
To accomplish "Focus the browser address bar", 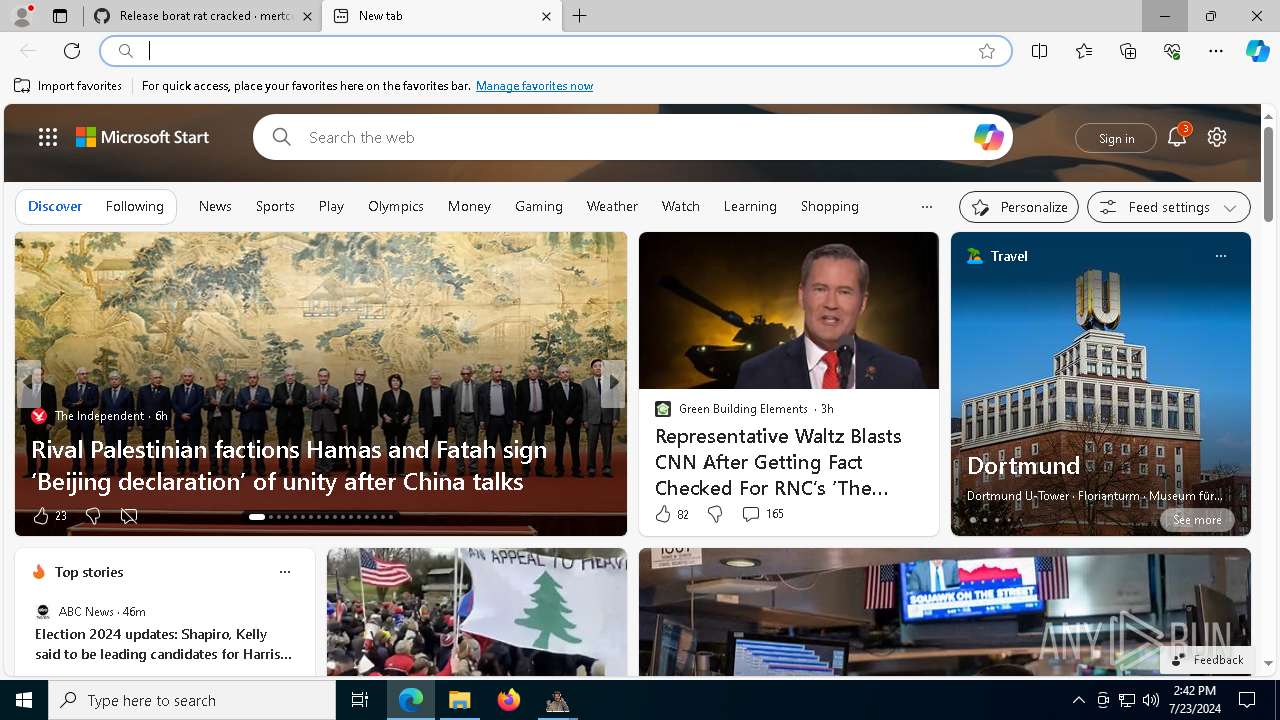I will point(555,51).
